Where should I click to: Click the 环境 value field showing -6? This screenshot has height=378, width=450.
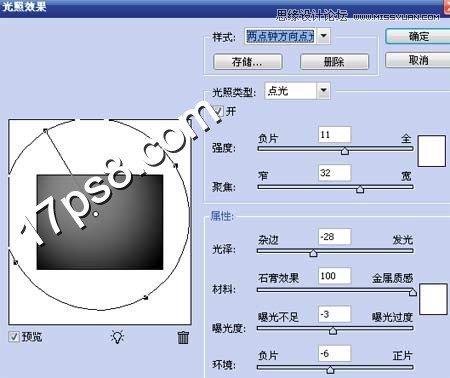[x=334, y=353]
